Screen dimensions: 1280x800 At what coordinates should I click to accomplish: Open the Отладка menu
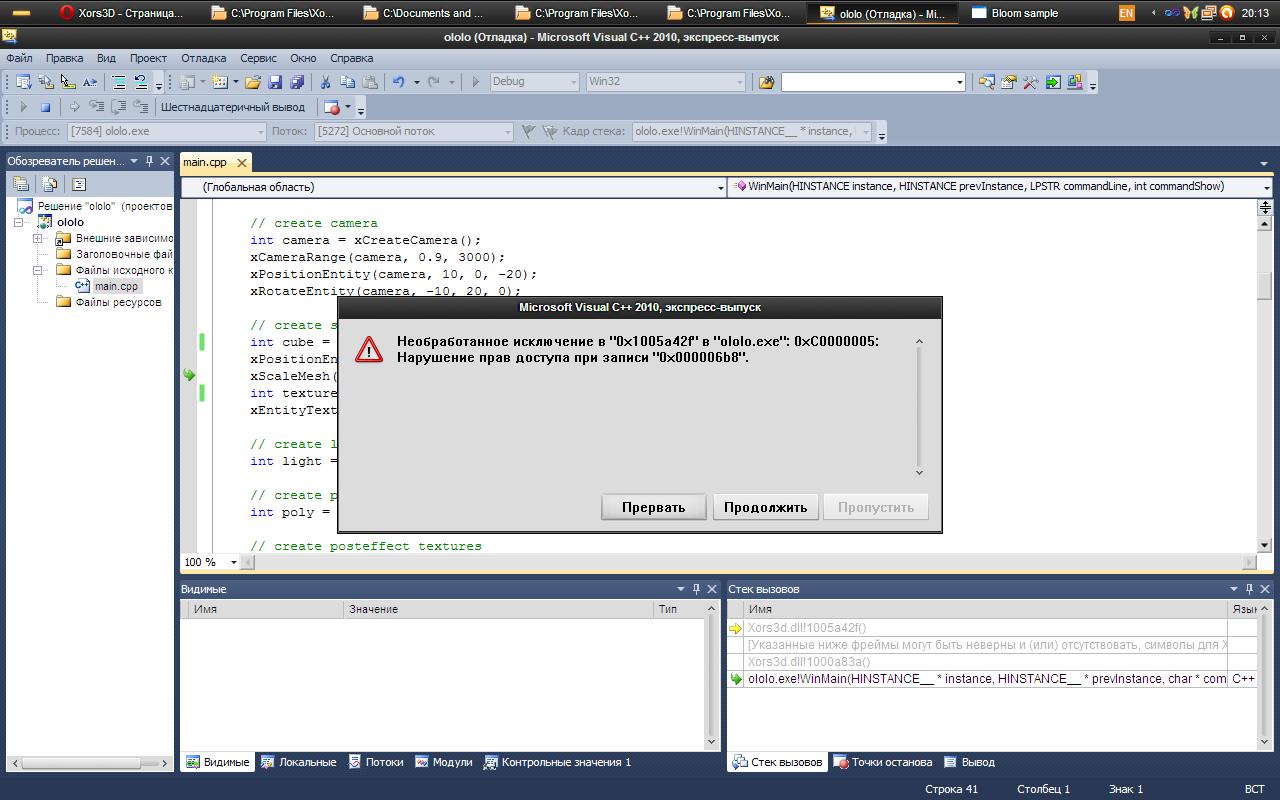pos(203,58)
